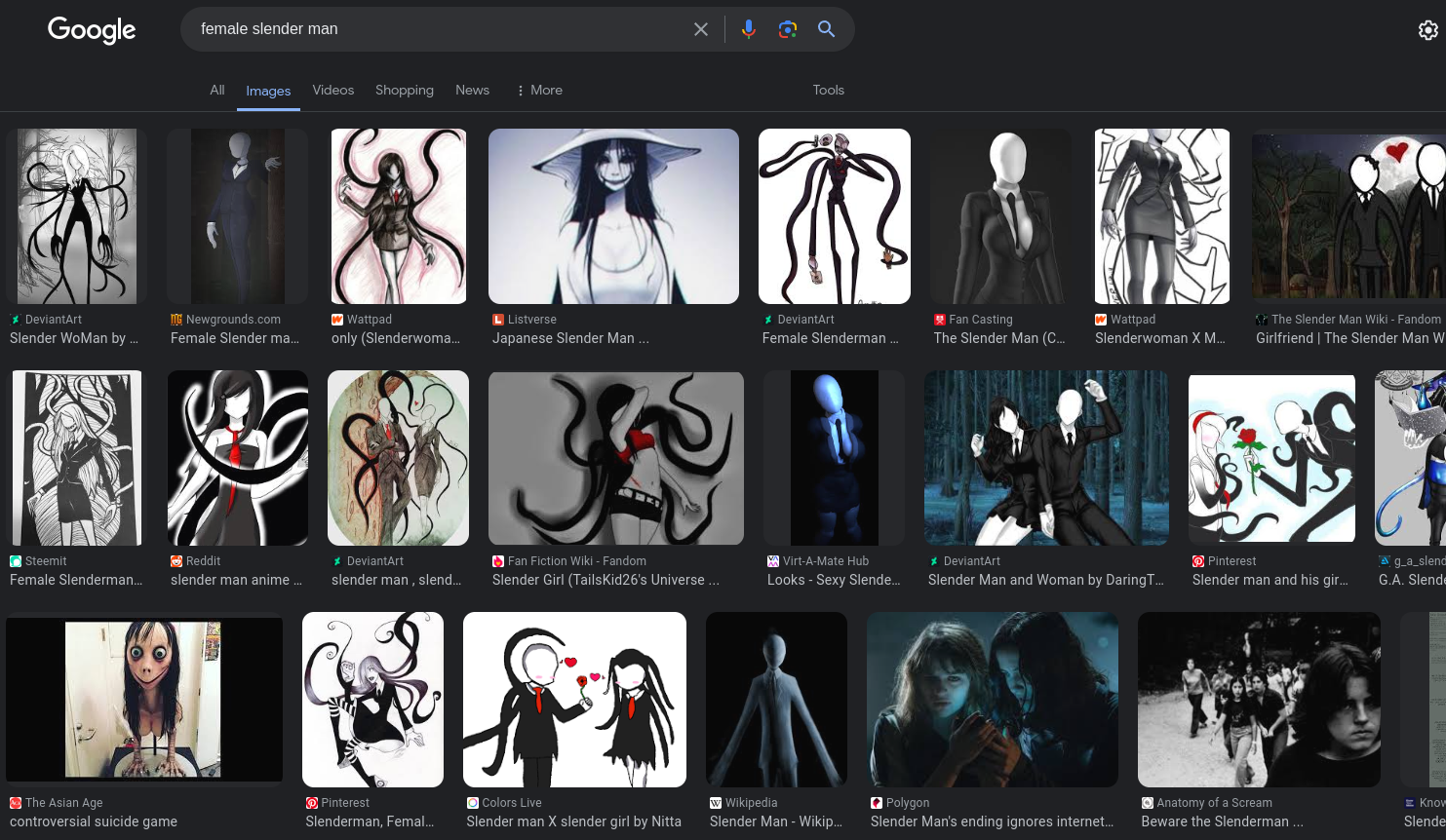Screen dimensions: 1446x840
Task: Open 'controversial suicide game' link
Action: (94, 821)
